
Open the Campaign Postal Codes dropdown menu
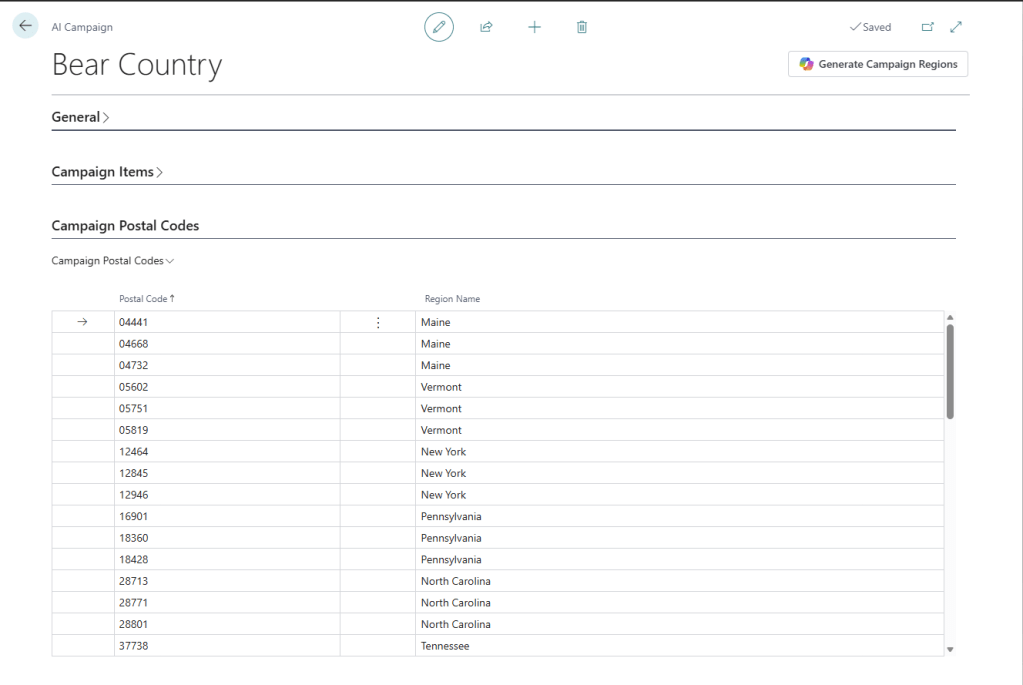(113, 261)
